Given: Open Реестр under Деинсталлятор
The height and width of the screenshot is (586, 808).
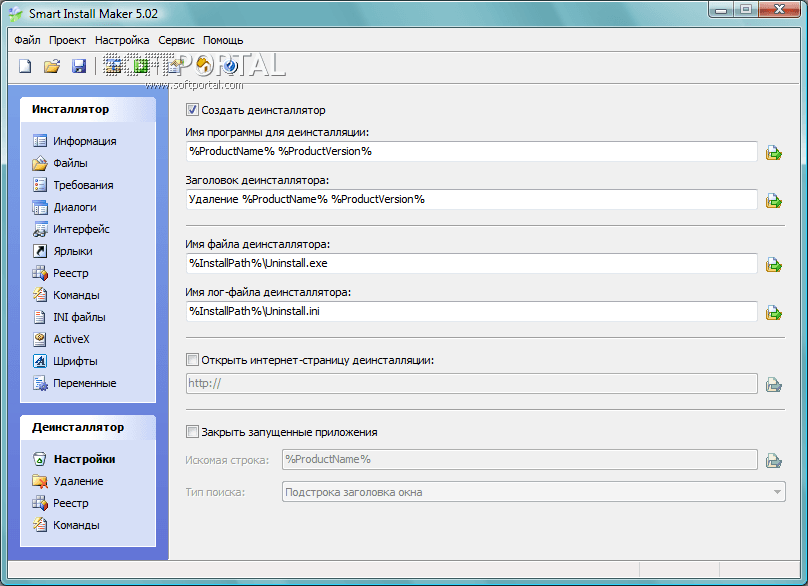Looking at the screenshot, I should (x=61, y=503).
